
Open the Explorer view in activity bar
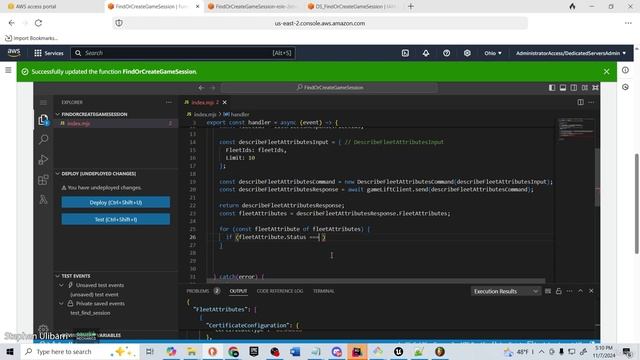coord(43,120)
